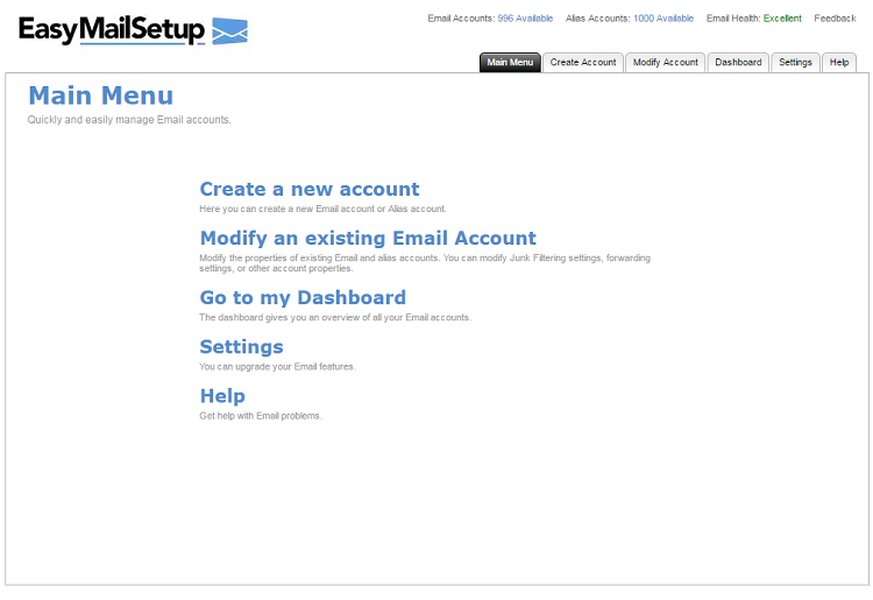The height and width of the screenshot is (600, 873).
Task: Switch to the Create Account tab
Action: 583,62
